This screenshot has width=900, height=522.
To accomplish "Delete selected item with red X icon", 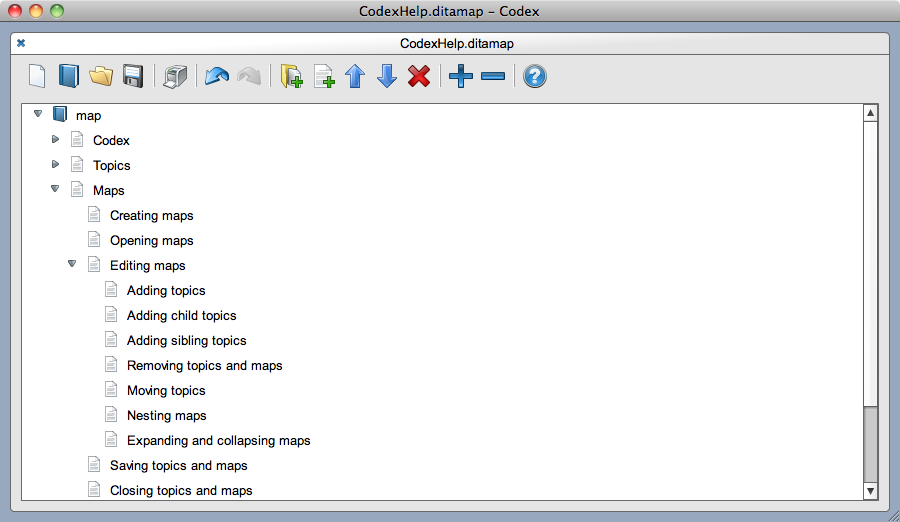I will coord(419,76).
